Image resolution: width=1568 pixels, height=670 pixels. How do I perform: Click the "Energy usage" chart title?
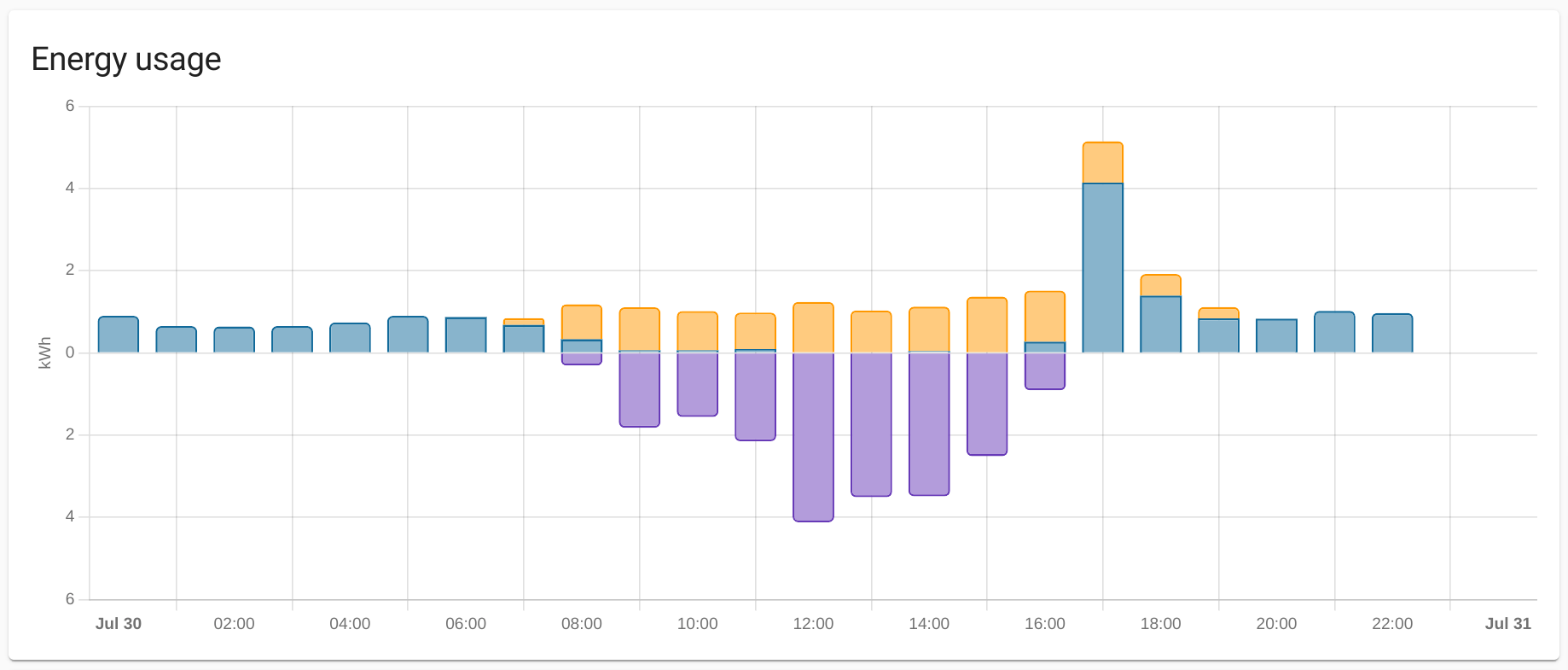126,60
